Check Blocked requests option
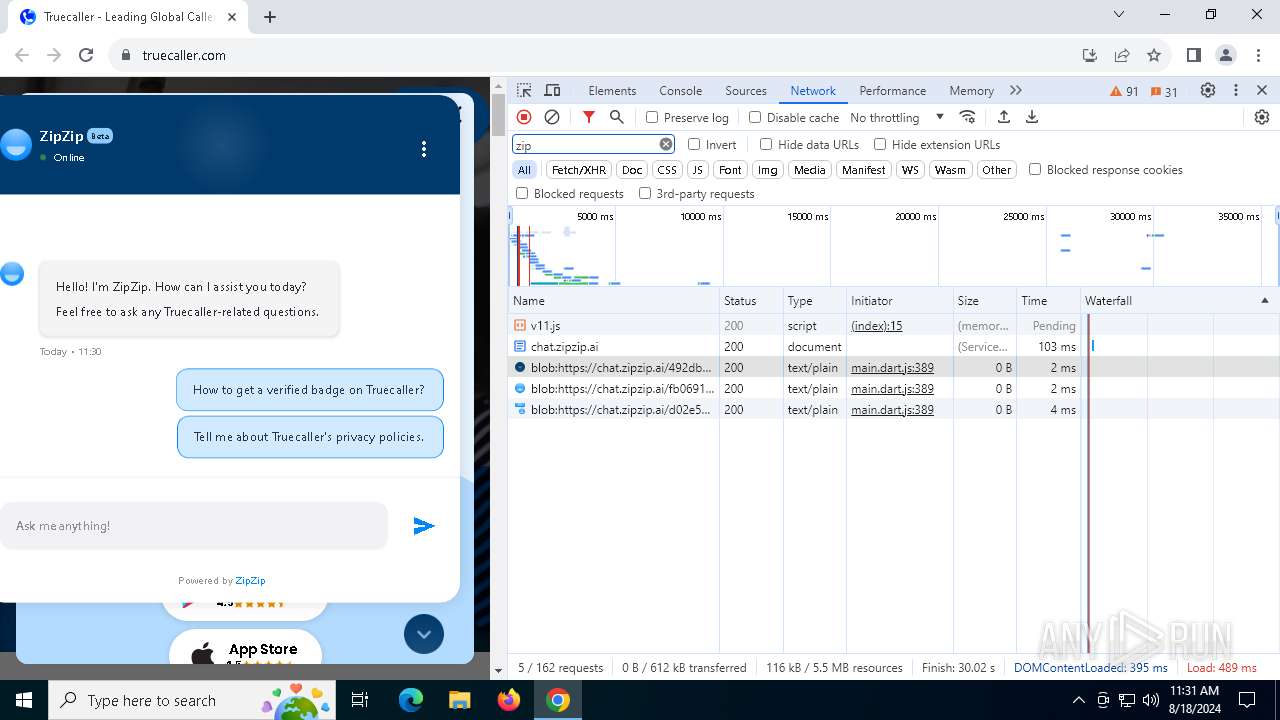1280x720 pixels. point(522,193)
